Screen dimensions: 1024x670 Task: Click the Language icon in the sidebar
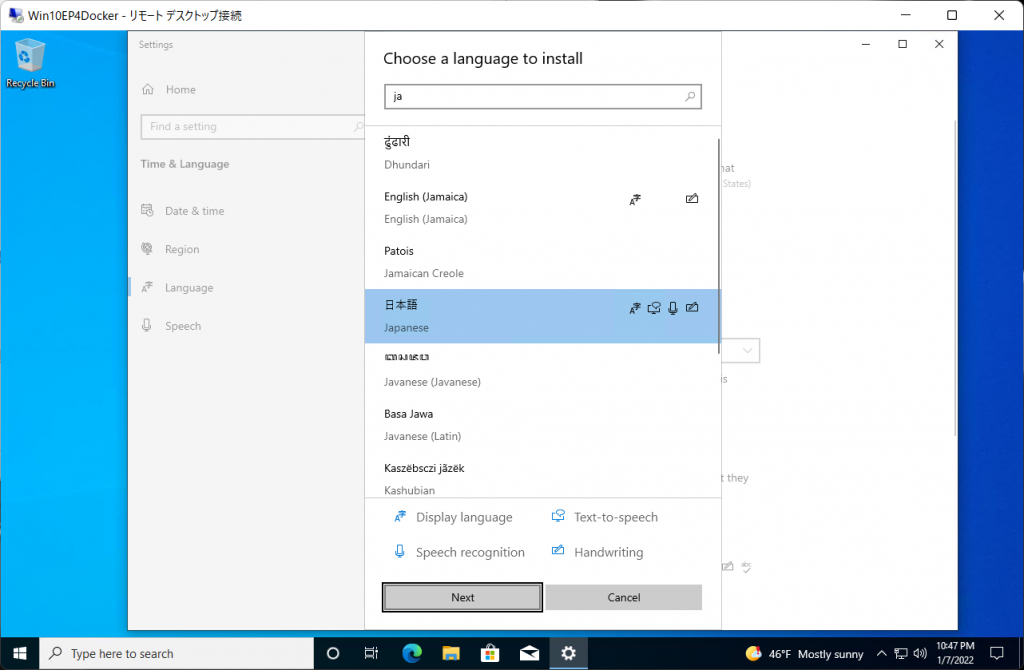[x=148, y=287]
